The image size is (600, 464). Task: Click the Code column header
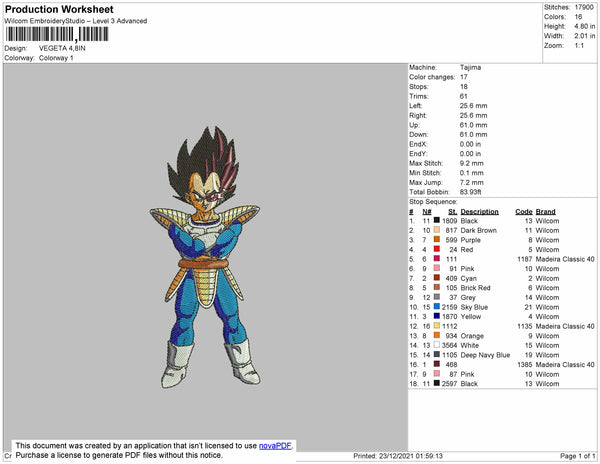(524, 212)
